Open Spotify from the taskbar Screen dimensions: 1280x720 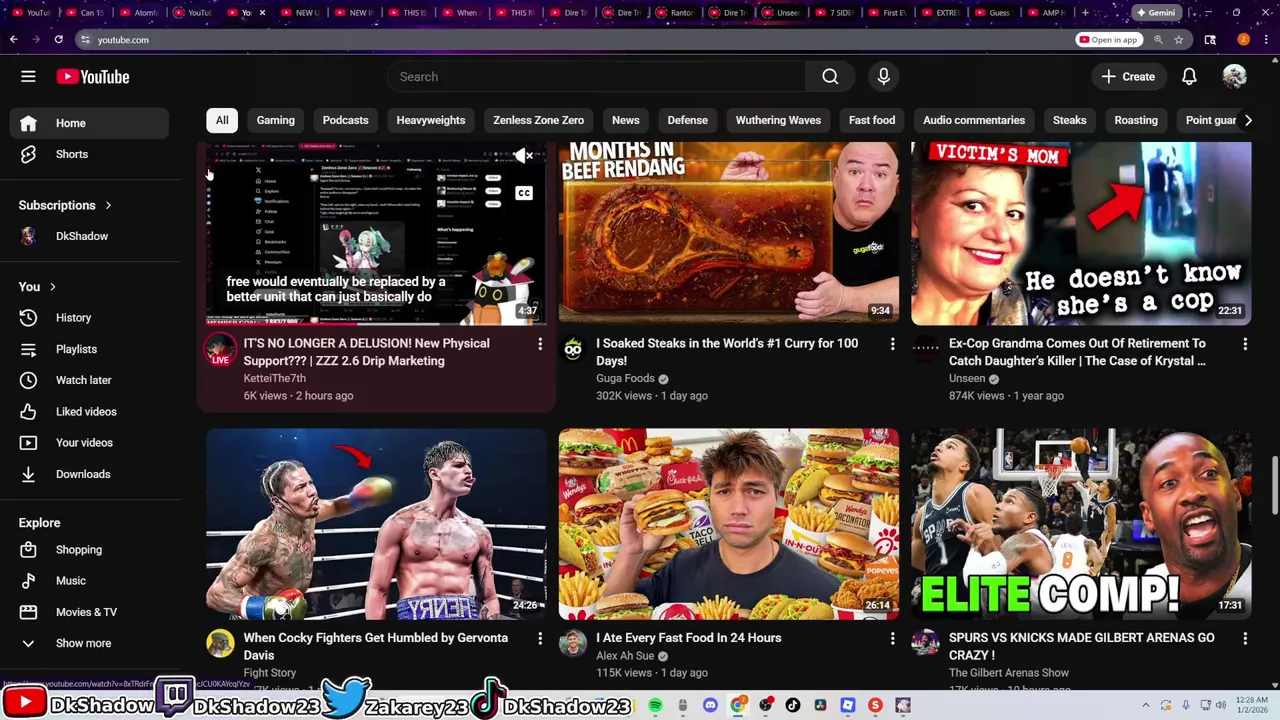[x=655, y=706]
